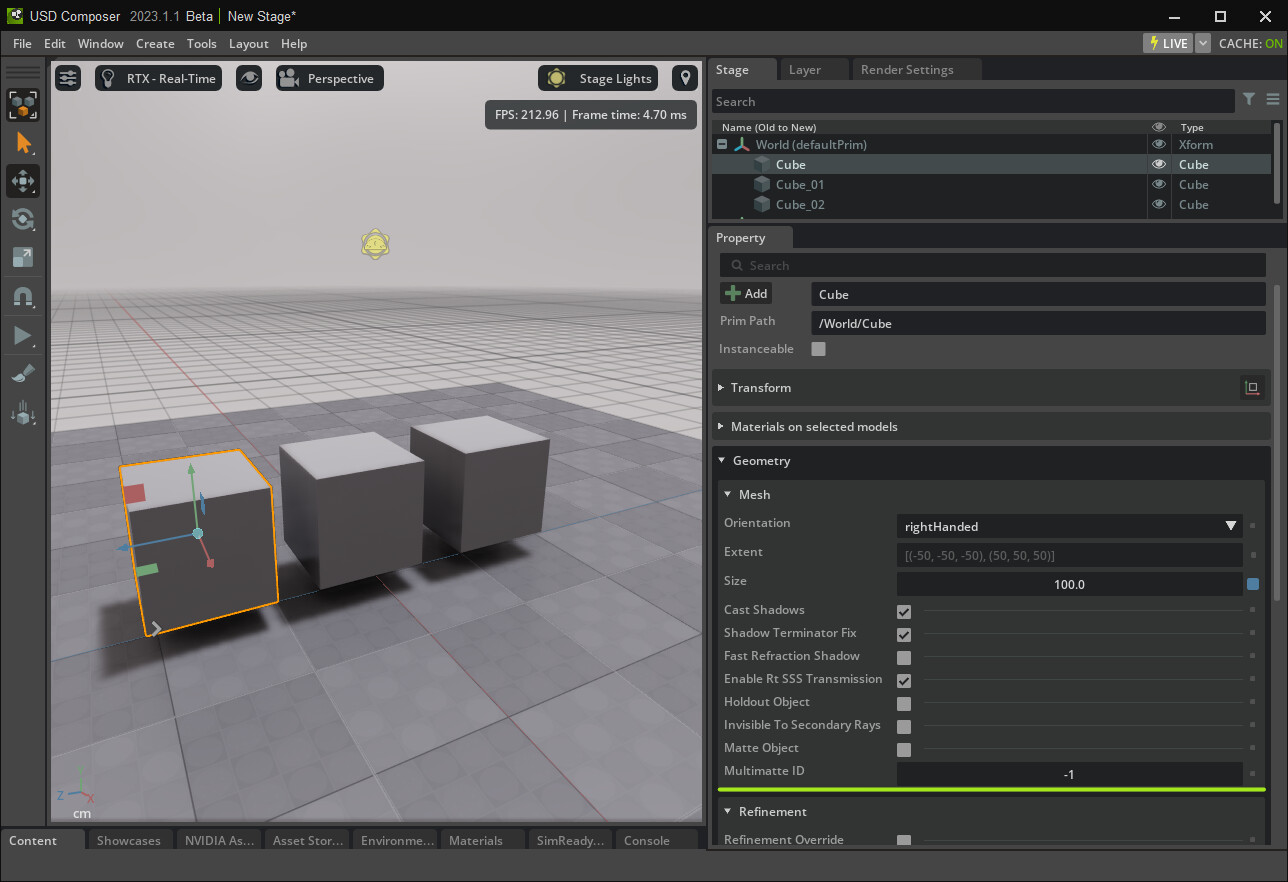Open the Help menu
This screenshot has height=882, width=1288.
(x=294, y=43)
